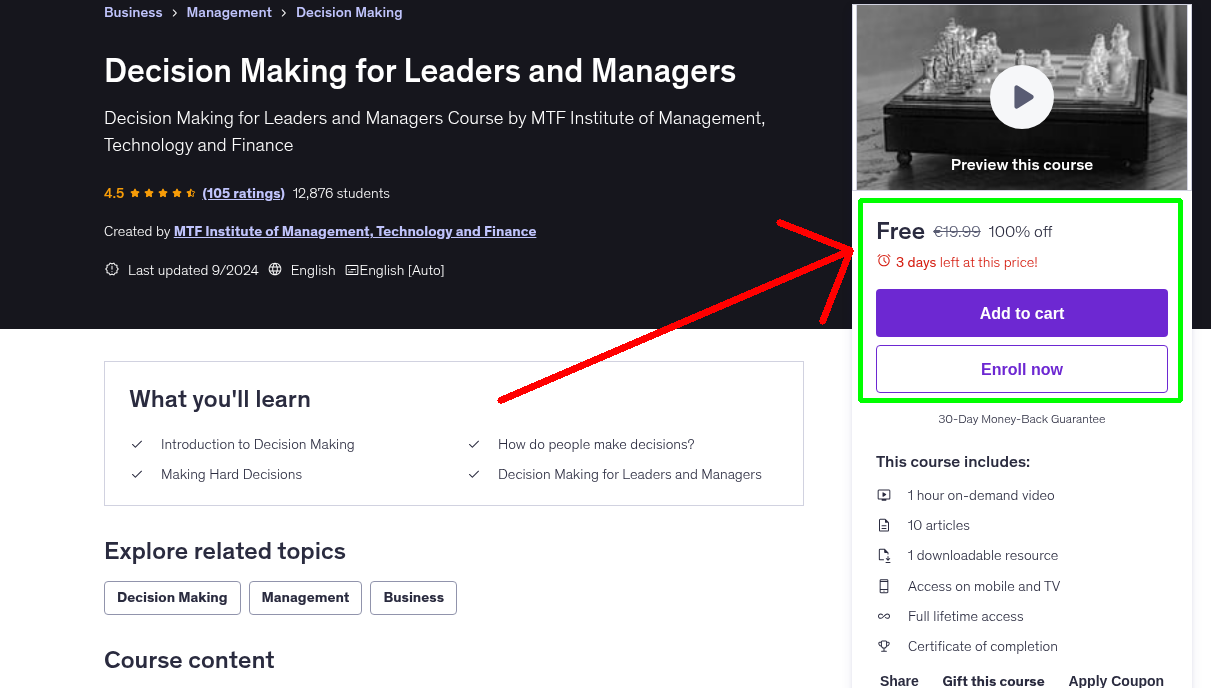Screen dimensions: 1211x688
Task: Click the trophy certificate icon
Action: coord(884,646)
